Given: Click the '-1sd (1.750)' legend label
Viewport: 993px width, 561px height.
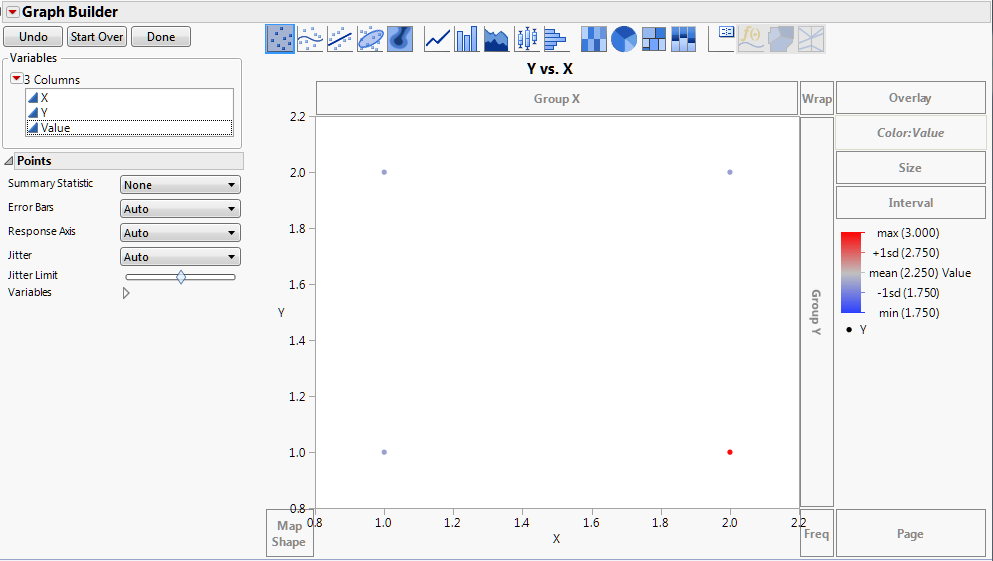Looking at the screenshot, I should pos(908,293).
